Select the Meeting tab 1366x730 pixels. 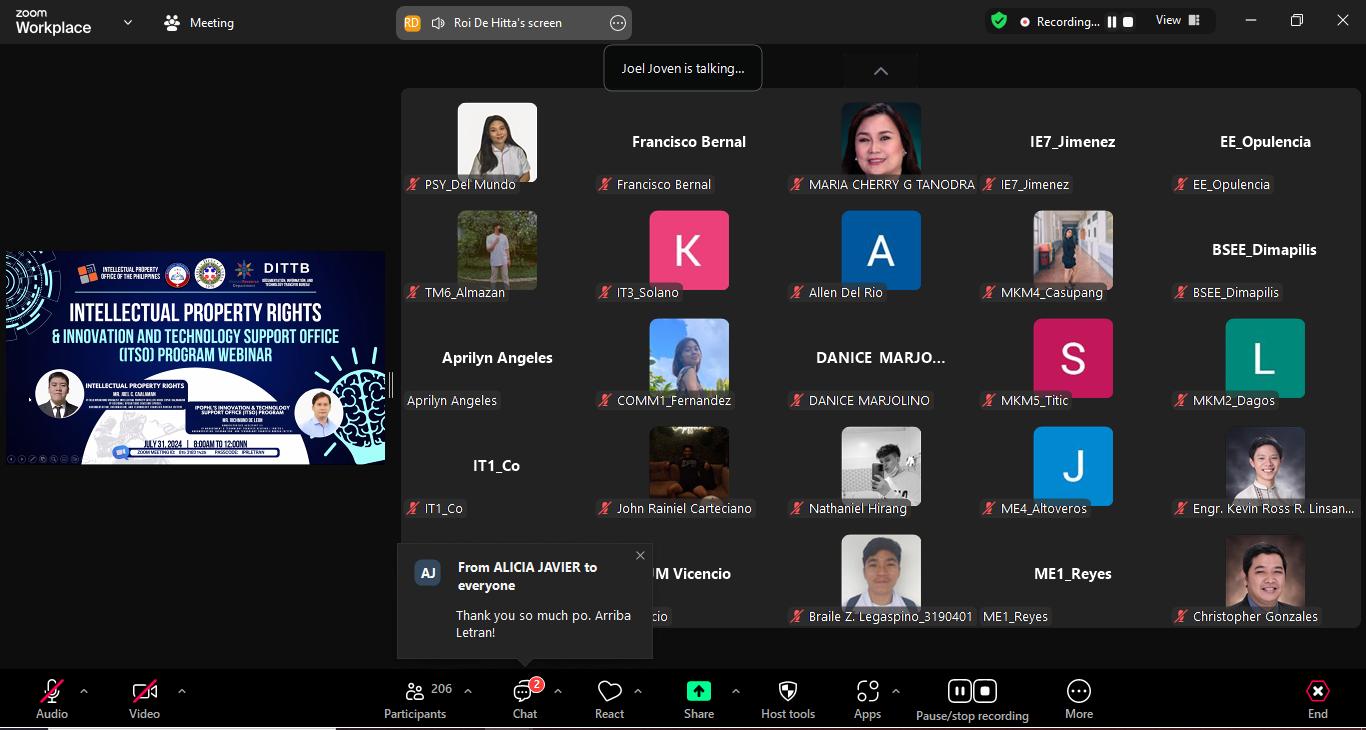point(199,22)
